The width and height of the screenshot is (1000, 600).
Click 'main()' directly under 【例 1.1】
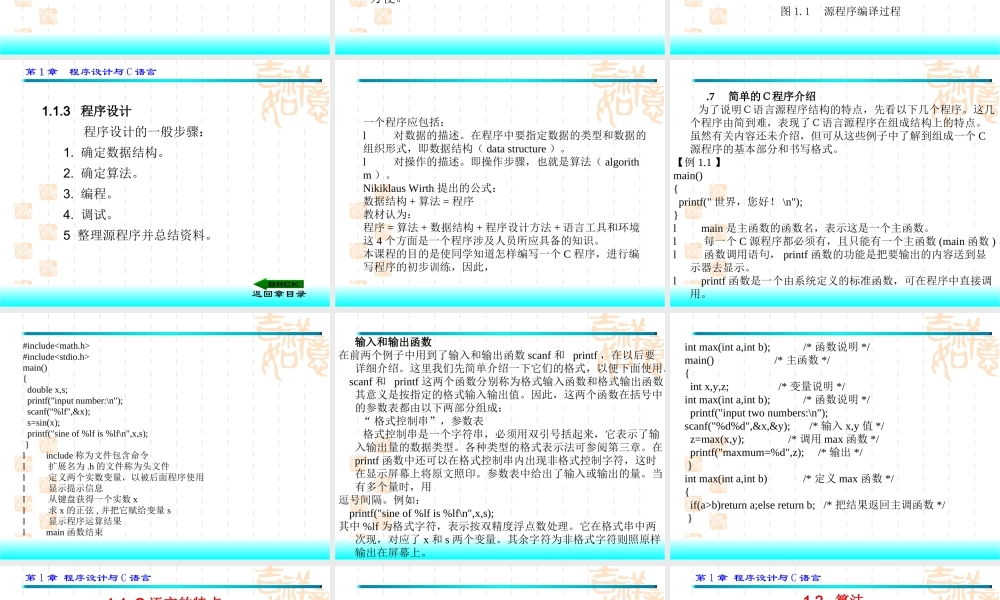click(x=688, y=175)
